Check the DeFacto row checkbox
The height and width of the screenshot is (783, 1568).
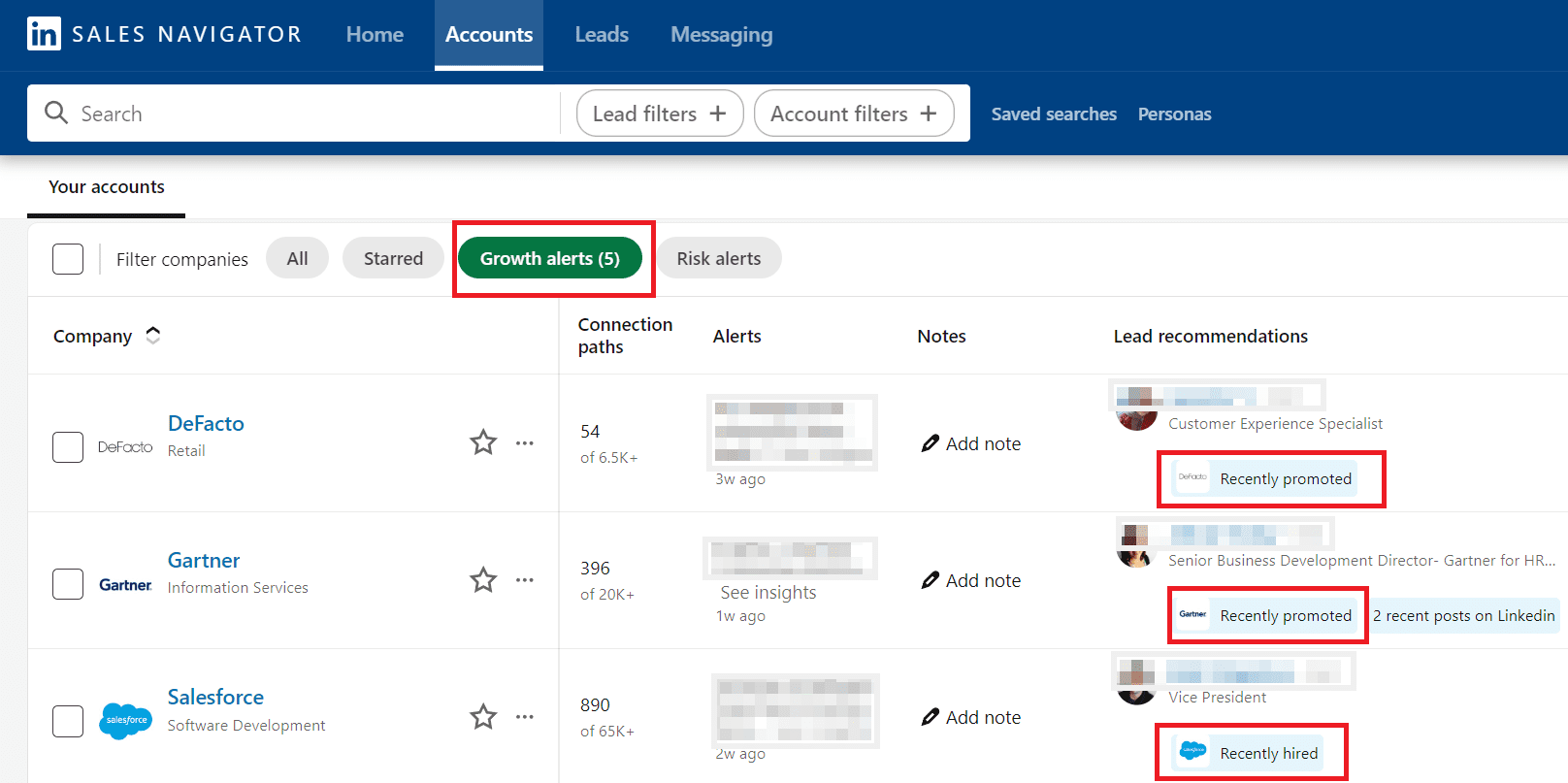tap(68, 447)
